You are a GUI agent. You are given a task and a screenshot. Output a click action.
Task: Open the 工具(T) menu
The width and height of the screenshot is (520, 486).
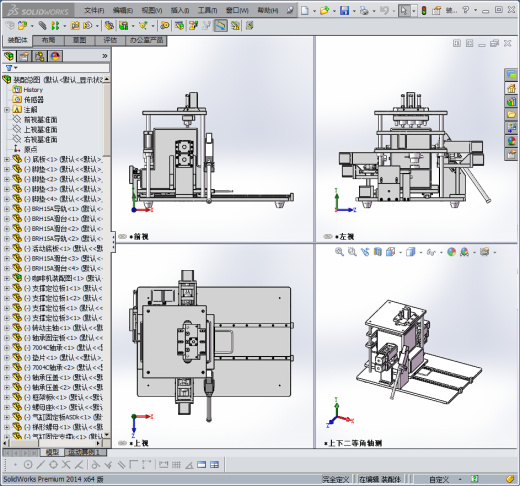point(208,11)
